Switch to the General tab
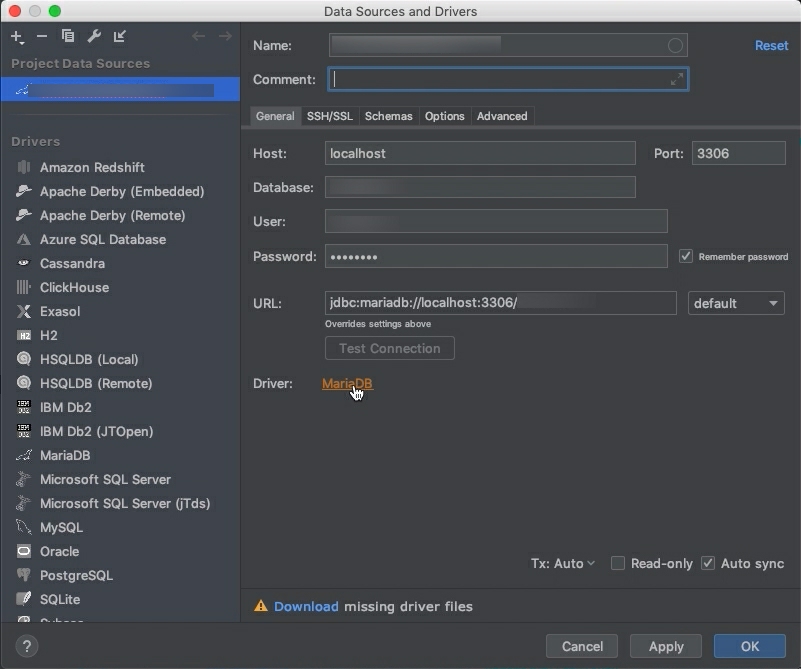Screen dimensions: 801x669 [275, 116]
